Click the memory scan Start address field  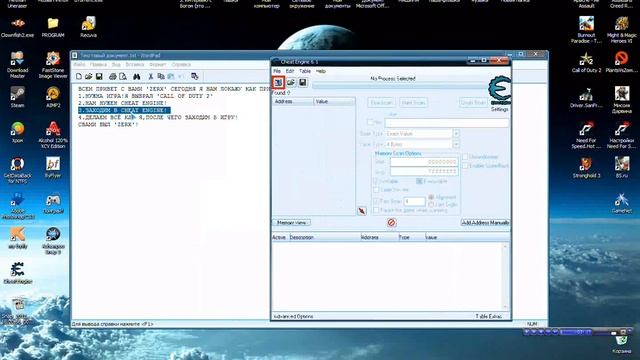pos(424,162)
